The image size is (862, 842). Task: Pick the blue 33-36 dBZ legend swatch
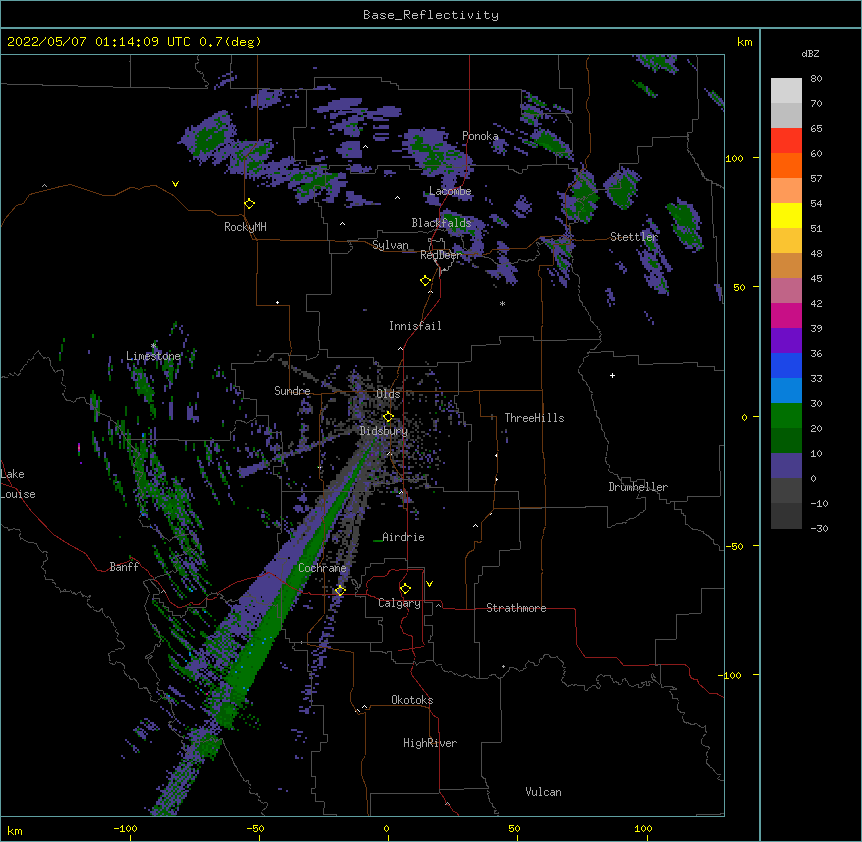(x=786, y=365)
